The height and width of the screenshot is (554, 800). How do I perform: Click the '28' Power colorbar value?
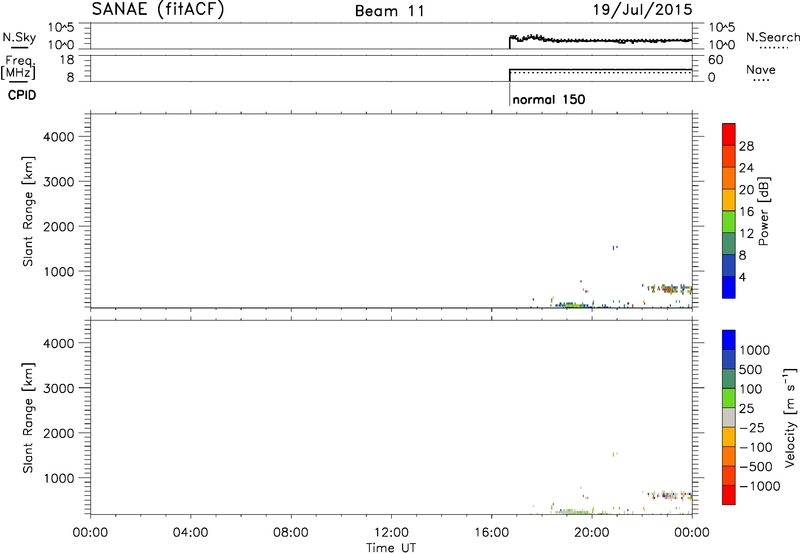746,146
